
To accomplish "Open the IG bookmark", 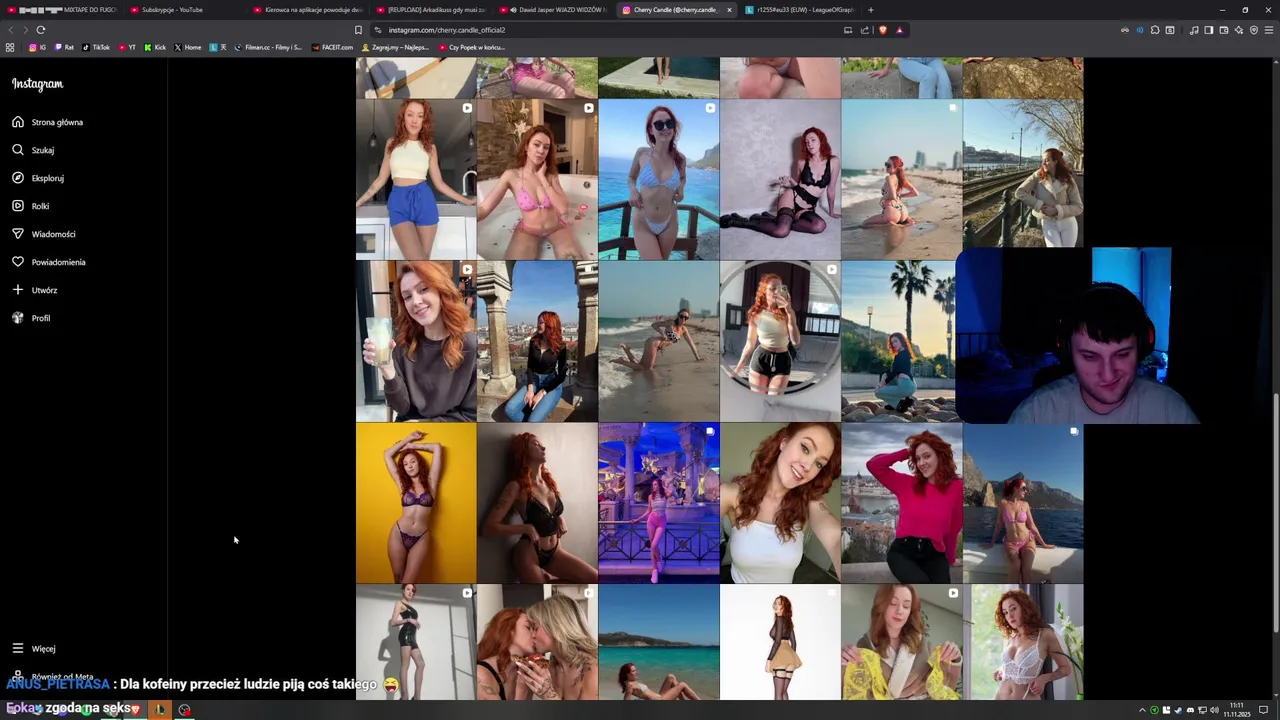I will click(x=37, y=47).
